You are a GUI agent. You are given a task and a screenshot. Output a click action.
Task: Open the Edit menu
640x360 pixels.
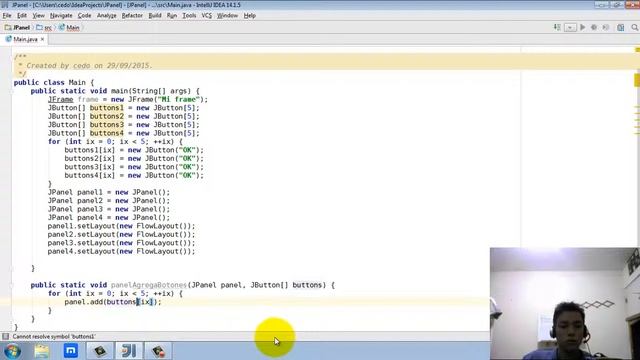22,16
